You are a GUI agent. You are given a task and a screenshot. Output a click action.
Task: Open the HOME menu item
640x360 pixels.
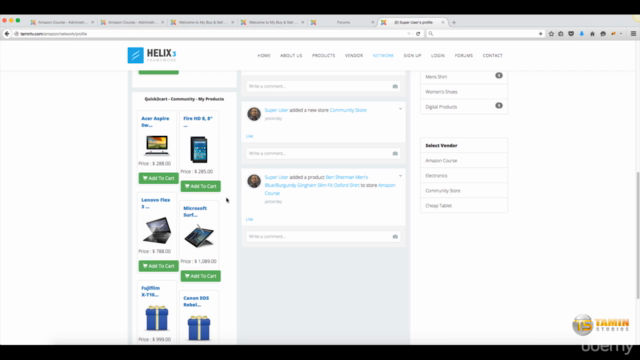point(264,56)
